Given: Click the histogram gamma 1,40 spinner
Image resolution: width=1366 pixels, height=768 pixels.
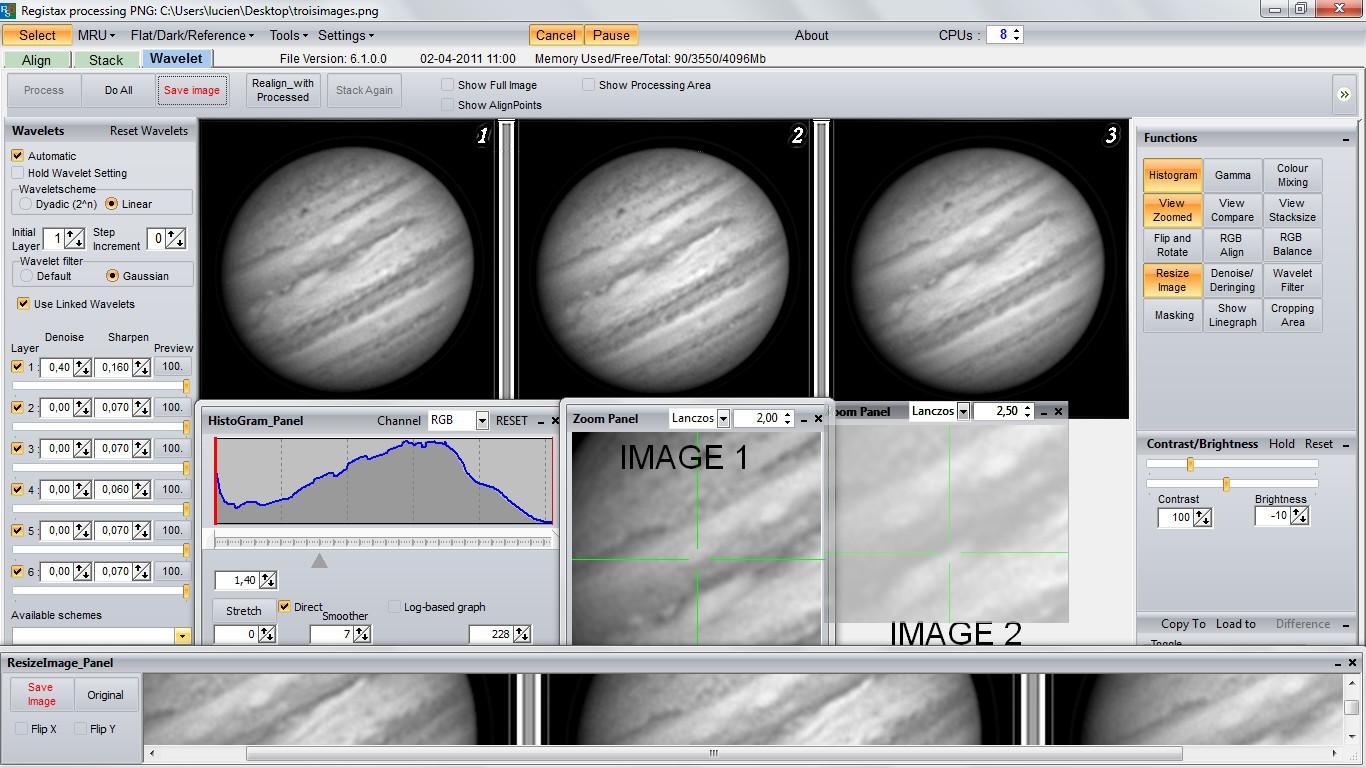Looking at the screenshot, I should point(267,580).
